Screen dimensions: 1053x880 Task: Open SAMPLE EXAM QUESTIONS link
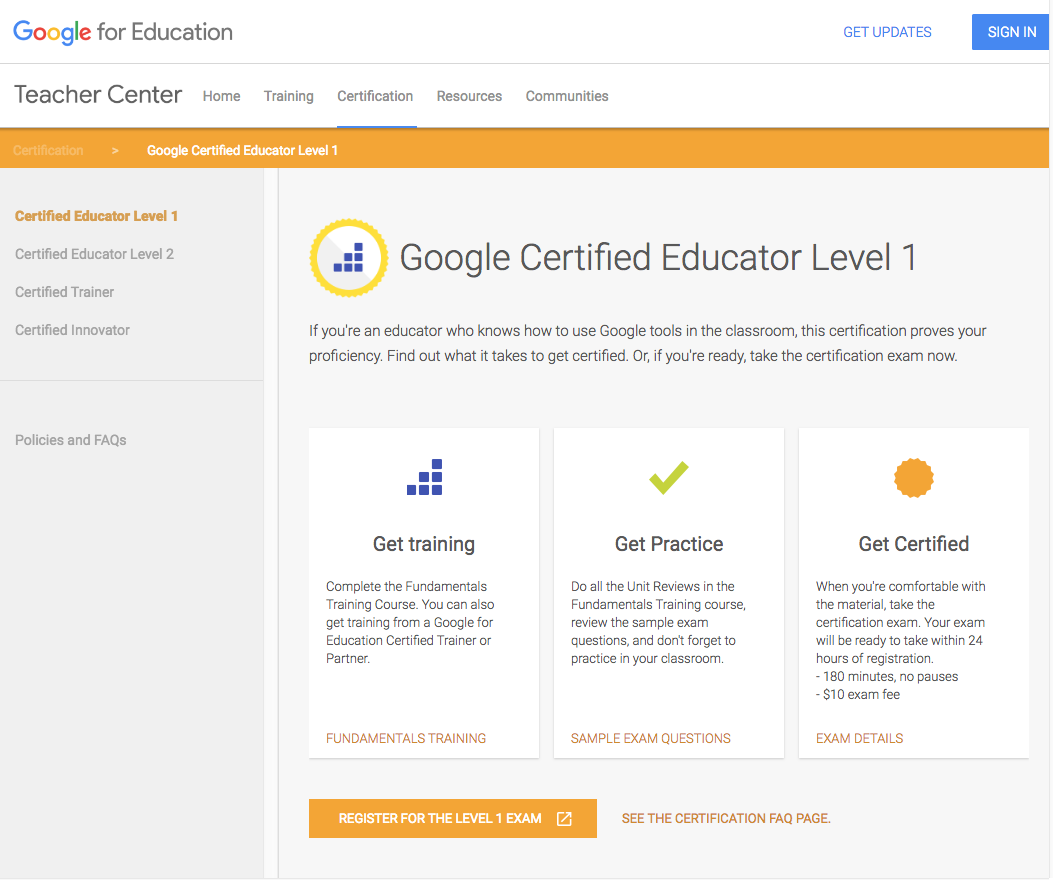651,738
